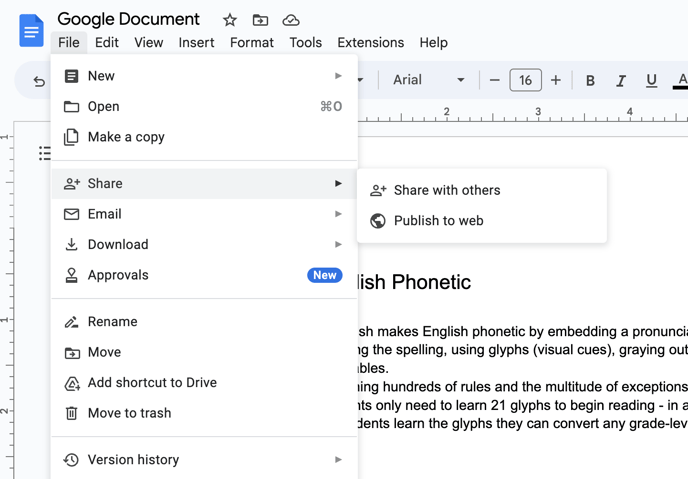Click the Make a copy icon
This screenshot has width=688, height=479.
[x=72, y=137]
